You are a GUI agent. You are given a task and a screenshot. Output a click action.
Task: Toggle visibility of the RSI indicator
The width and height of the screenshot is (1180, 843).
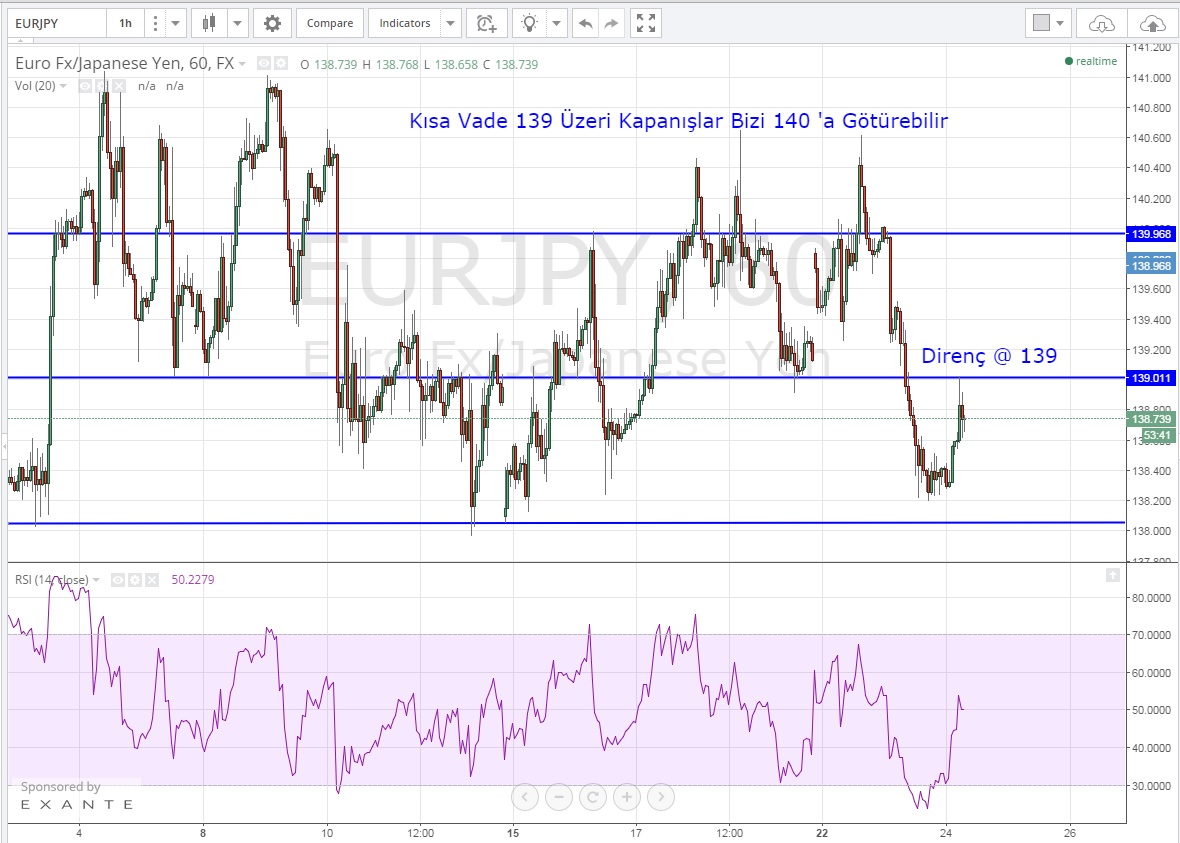pyautogui.click(x=117, y=580)
